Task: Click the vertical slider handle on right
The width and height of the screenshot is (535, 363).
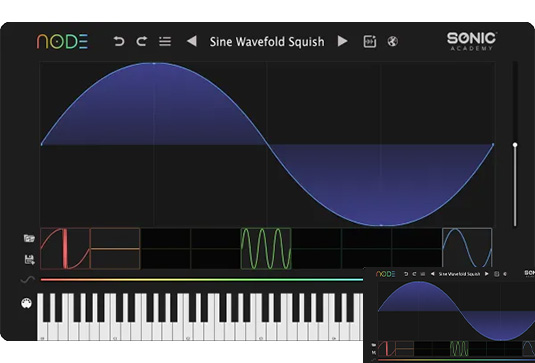Action: click(x=515, y=145)
